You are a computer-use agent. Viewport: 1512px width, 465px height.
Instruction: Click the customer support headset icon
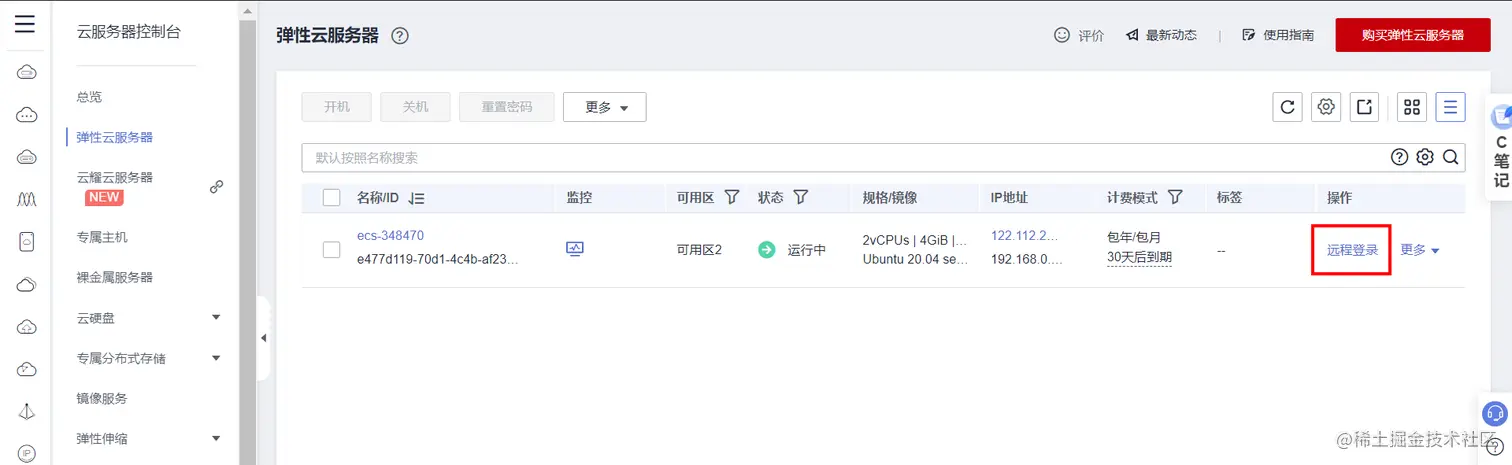pyautogui.click(x=1495, y=412)
